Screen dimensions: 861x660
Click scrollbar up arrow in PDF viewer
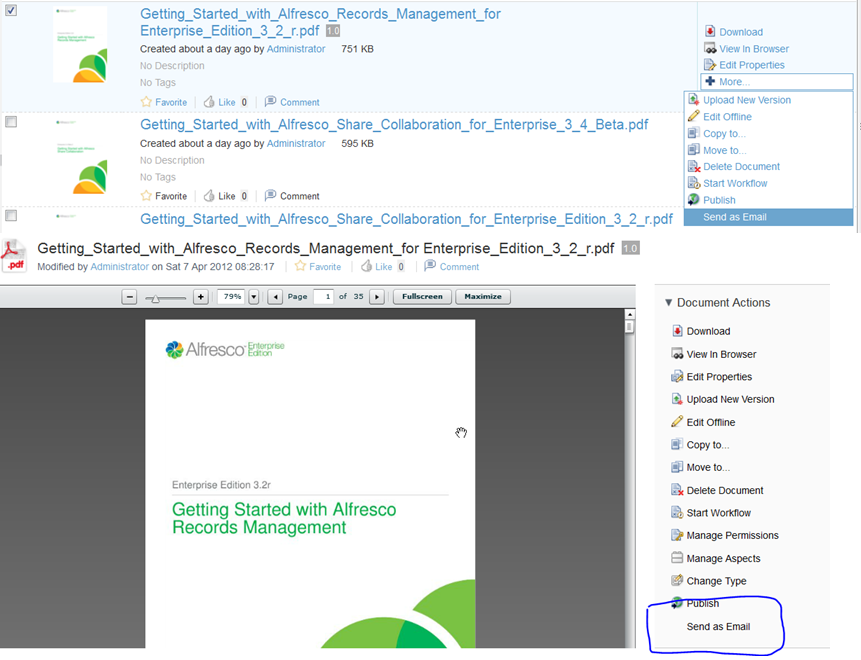point(630,314)
